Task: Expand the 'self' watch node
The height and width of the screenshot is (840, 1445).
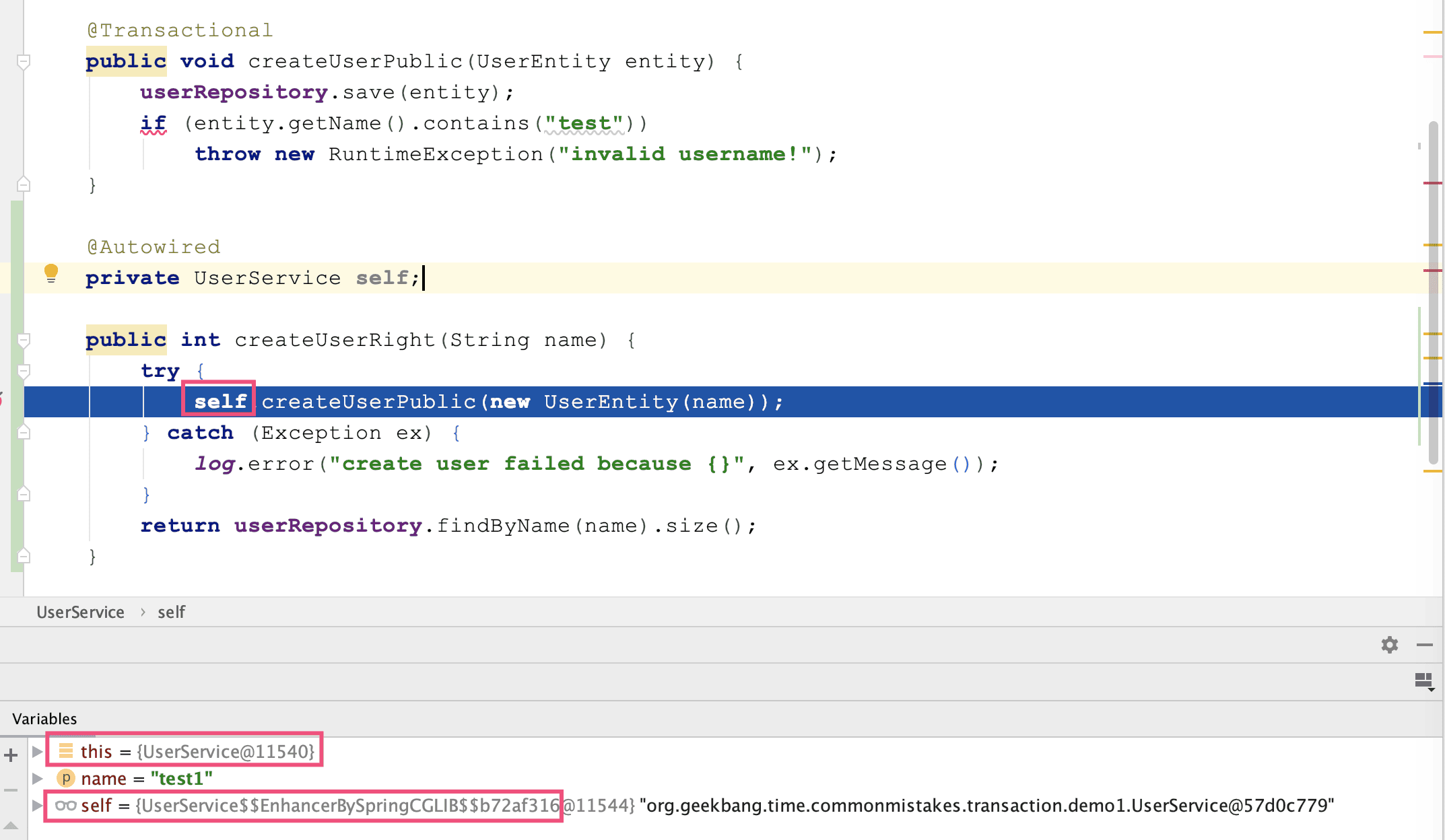Action: pyautogui.click(x=36, y=806)
